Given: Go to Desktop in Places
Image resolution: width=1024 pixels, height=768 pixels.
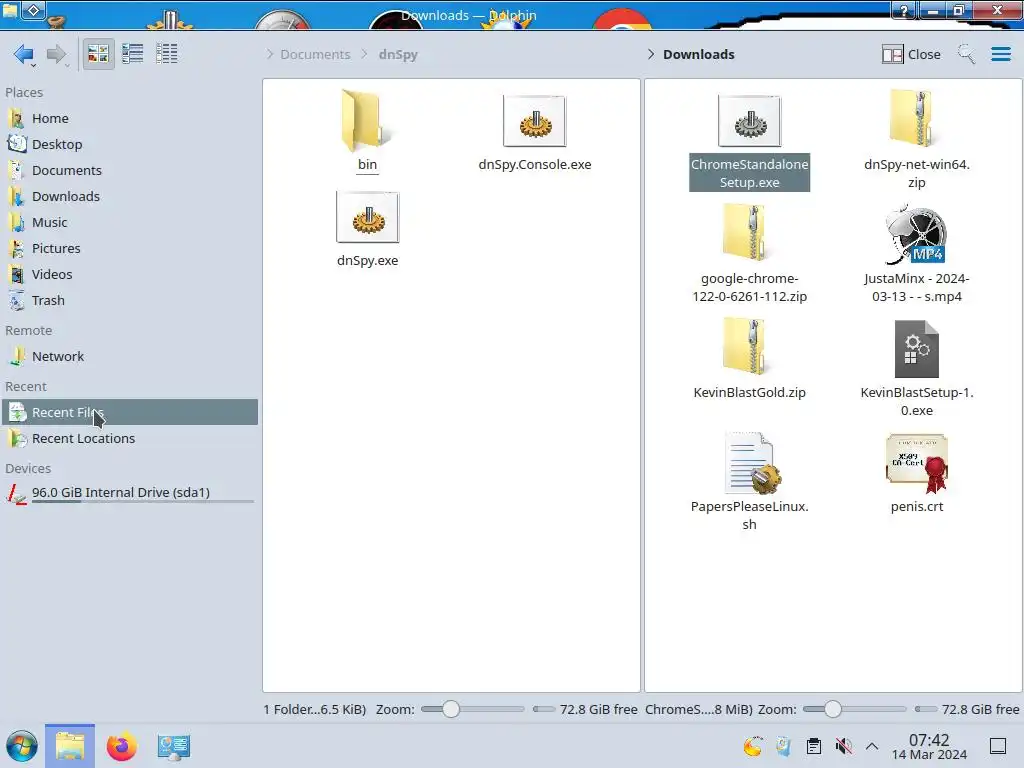Looking at the screenshot, I should pyautogui.click(x=129, y=144).
